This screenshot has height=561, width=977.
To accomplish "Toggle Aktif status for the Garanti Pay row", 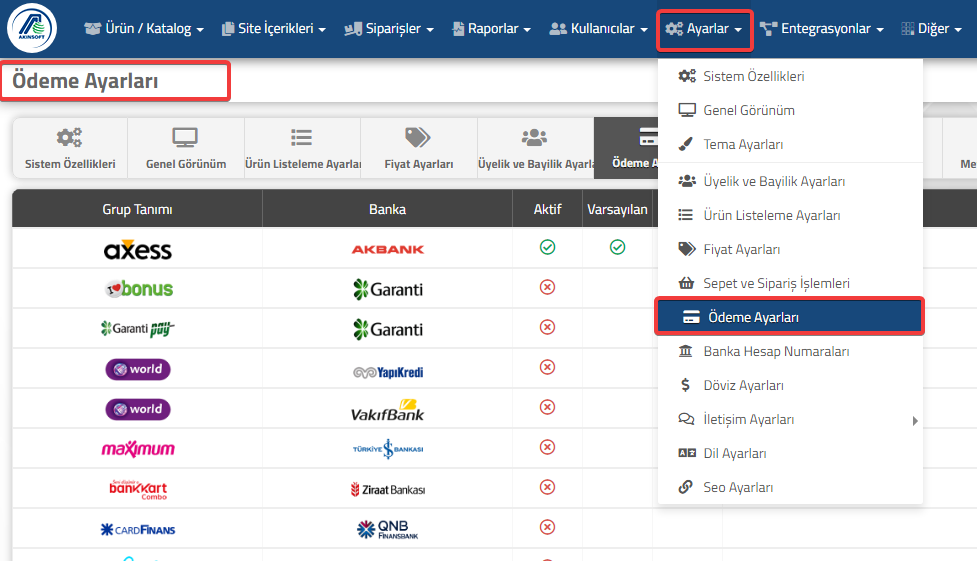I will coord(547,327).
